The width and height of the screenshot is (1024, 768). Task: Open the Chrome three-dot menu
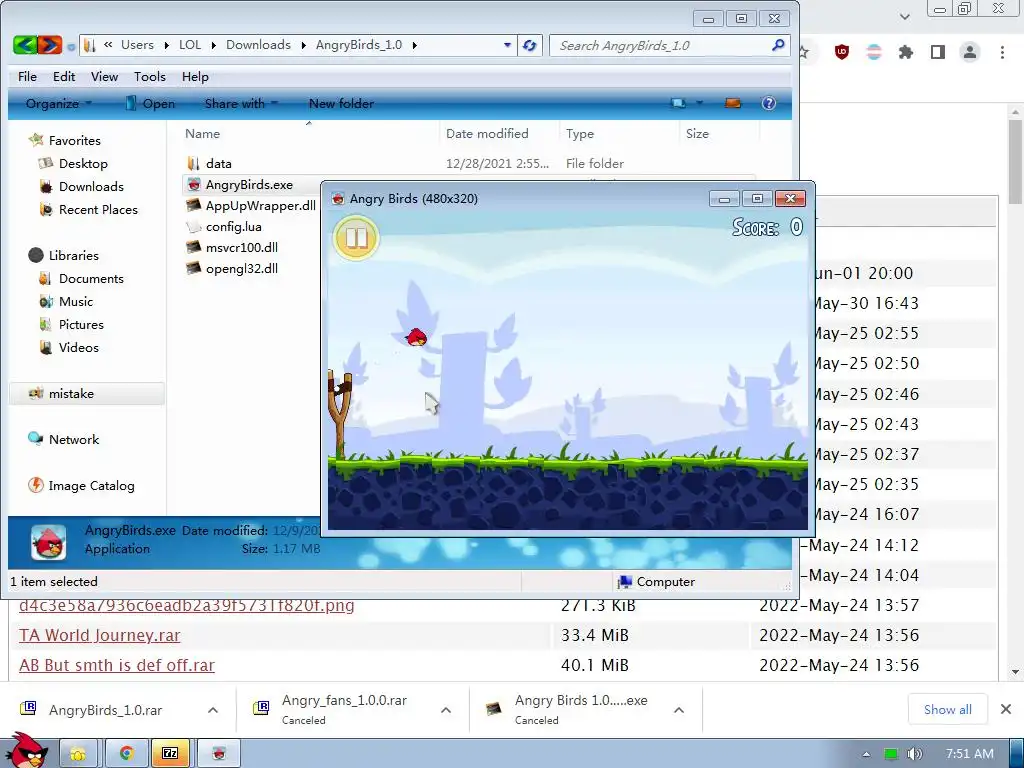(x=1002, y=52)
